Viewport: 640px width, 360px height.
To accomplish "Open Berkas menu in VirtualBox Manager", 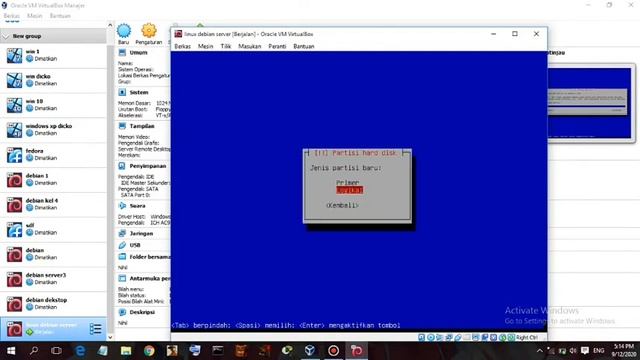I will tap(11, 16).
